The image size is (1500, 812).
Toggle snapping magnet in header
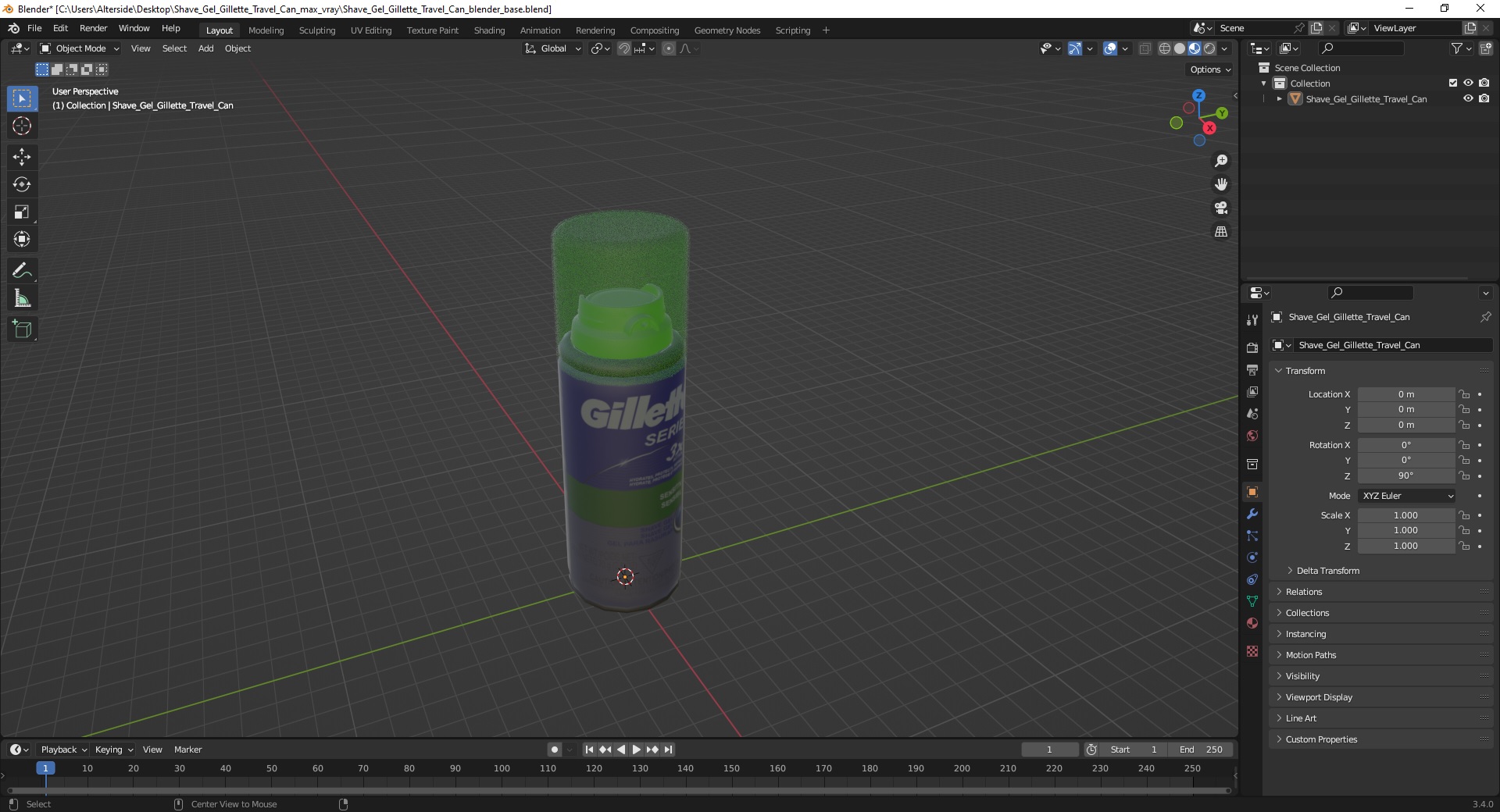(x=624, y=48)
